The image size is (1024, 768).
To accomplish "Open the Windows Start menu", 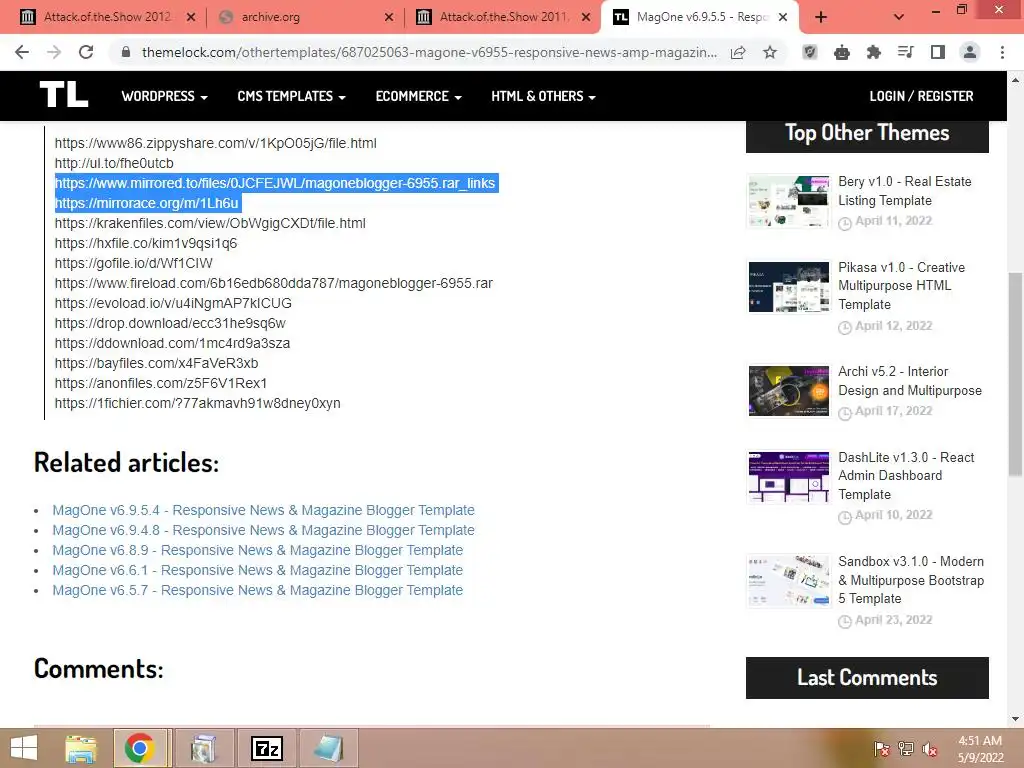I will [x=24, y=748].
